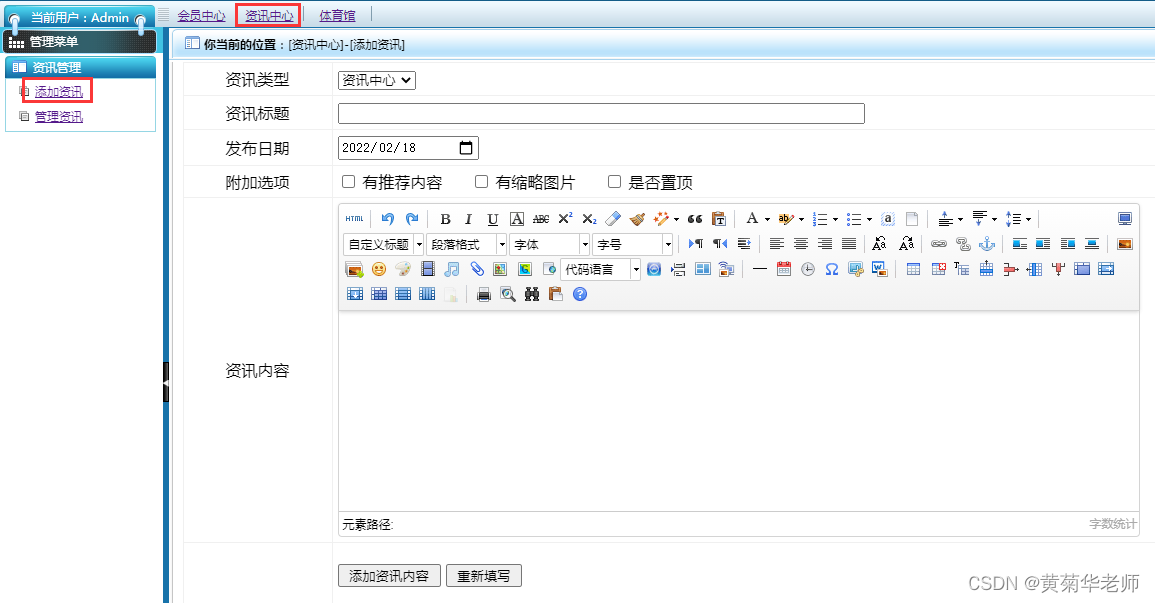Click paste as plain text icon
Viewport: 1155px width, 603px height.
click(719, 219)
